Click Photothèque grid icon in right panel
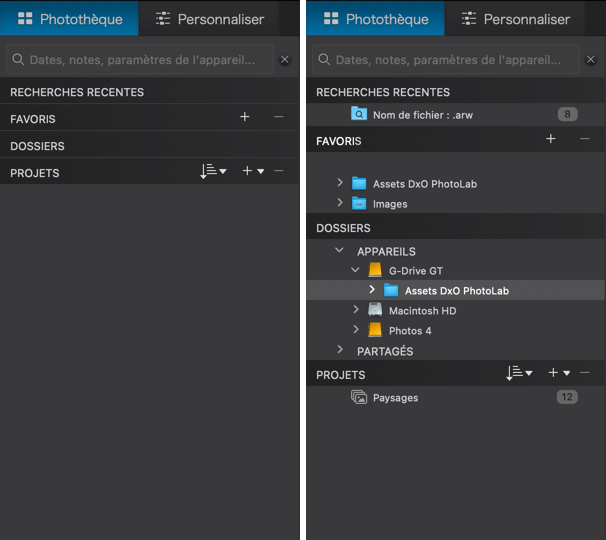This screenshot has width=606, height=540. coord(331,18)
